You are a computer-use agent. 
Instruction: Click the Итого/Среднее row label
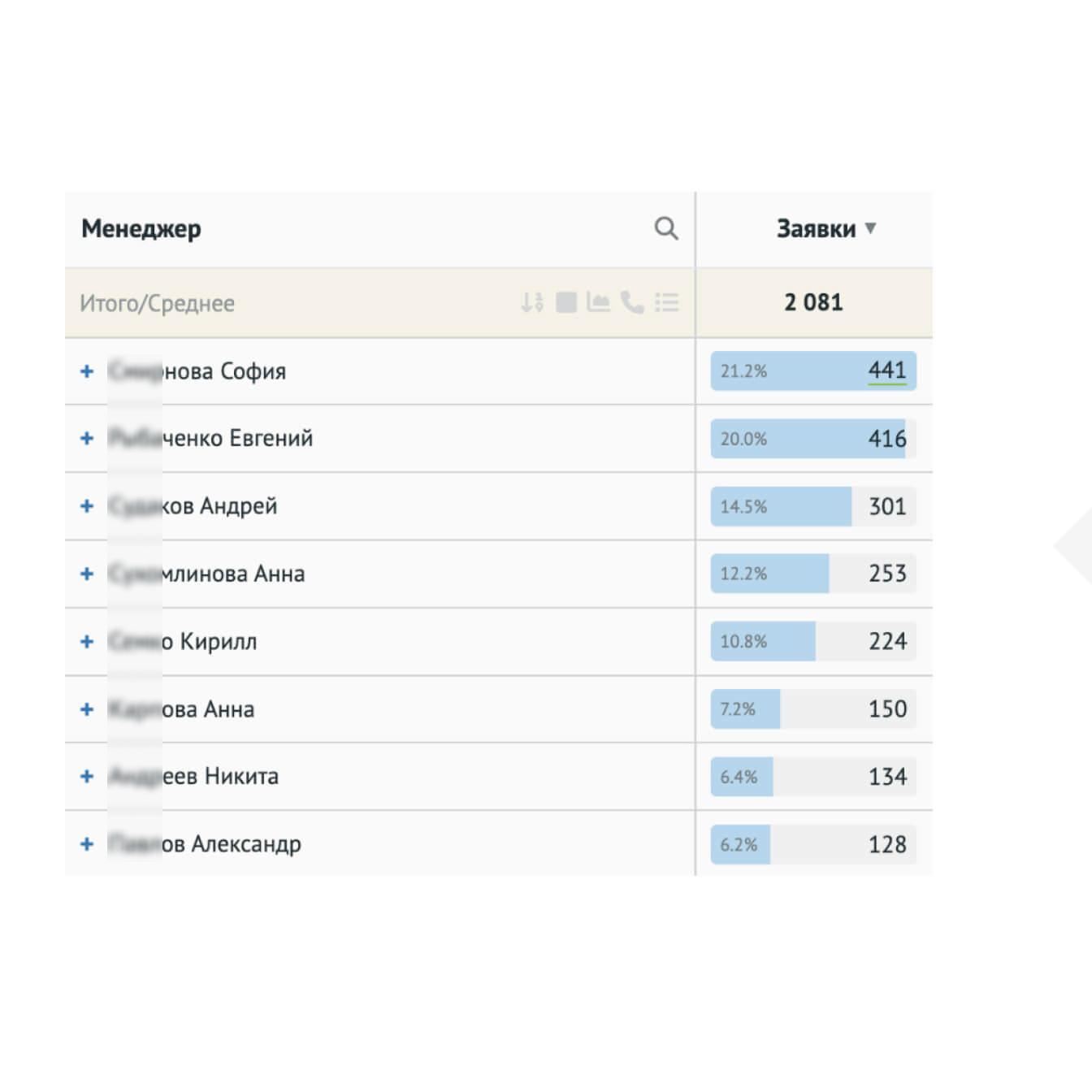[157, 304]
